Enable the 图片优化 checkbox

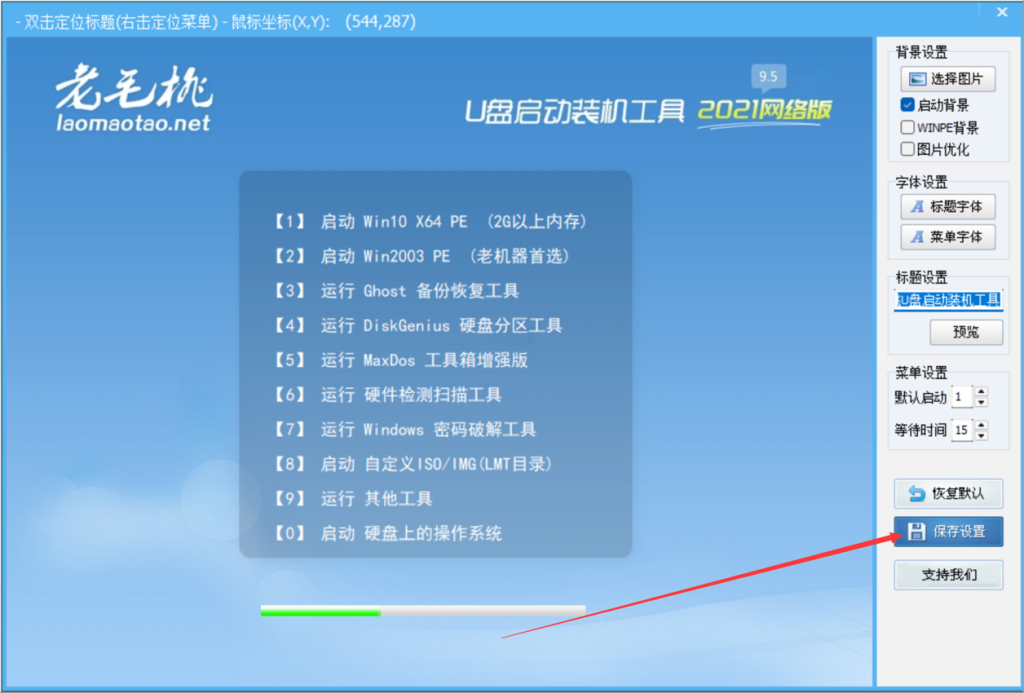tap(907, 149)
